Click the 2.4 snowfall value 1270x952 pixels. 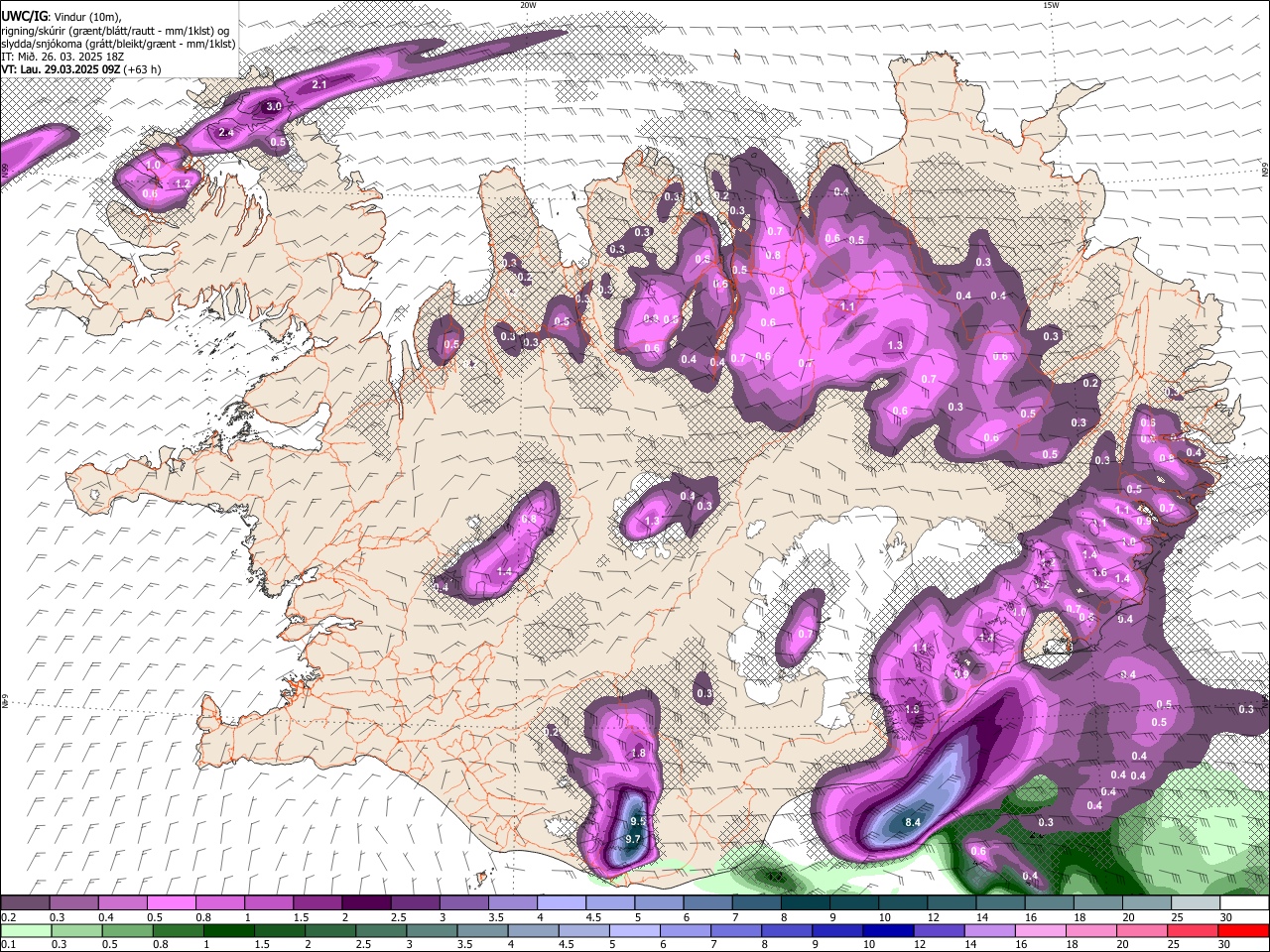[x=226, y=133]
